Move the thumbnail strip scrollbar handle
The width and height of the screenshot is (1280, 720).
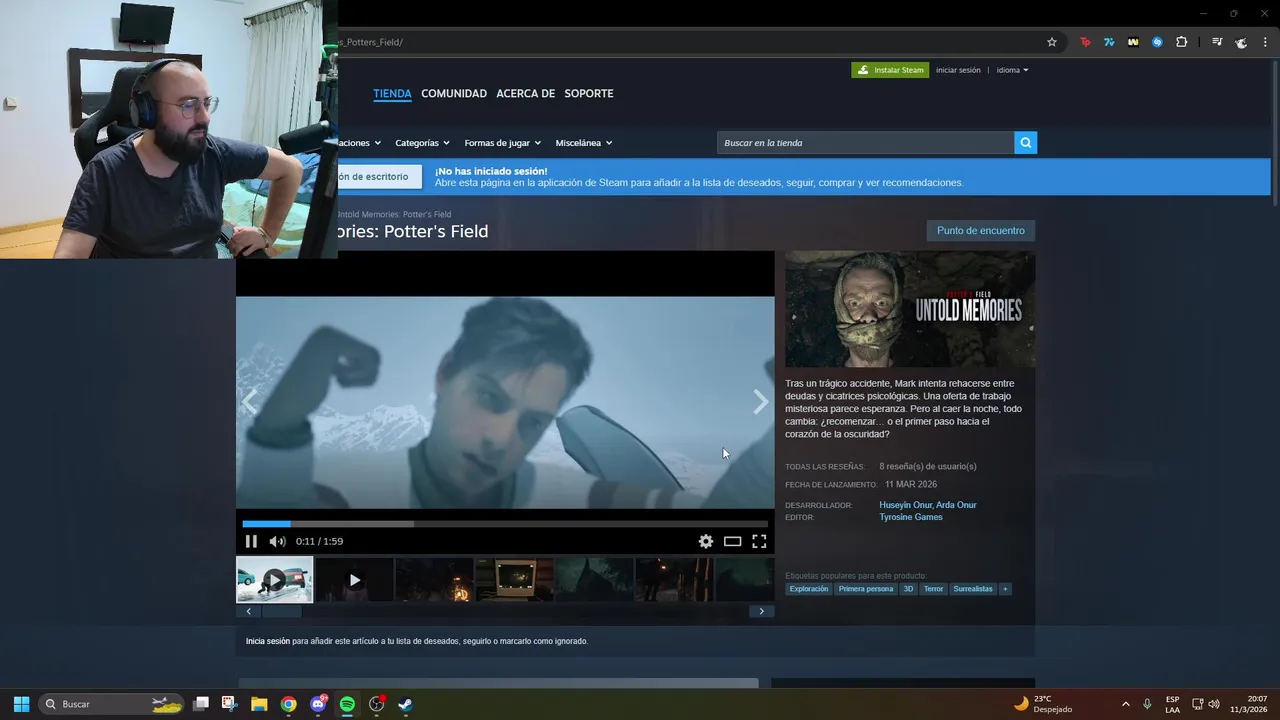coord(281,611)
